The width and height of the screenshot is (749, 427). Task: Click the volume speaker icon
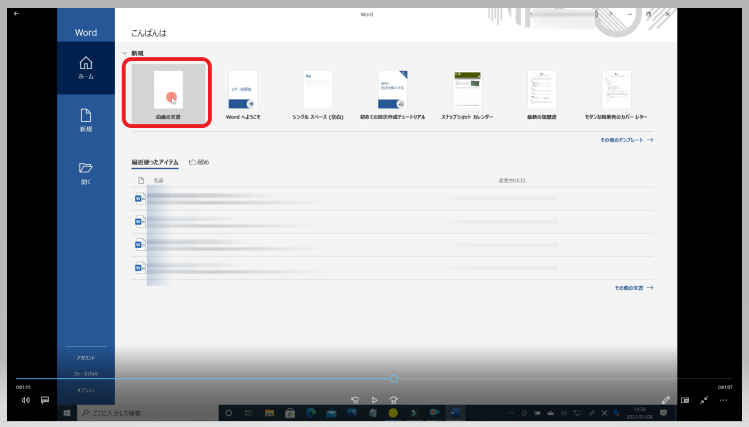click(x=25, y=399)
